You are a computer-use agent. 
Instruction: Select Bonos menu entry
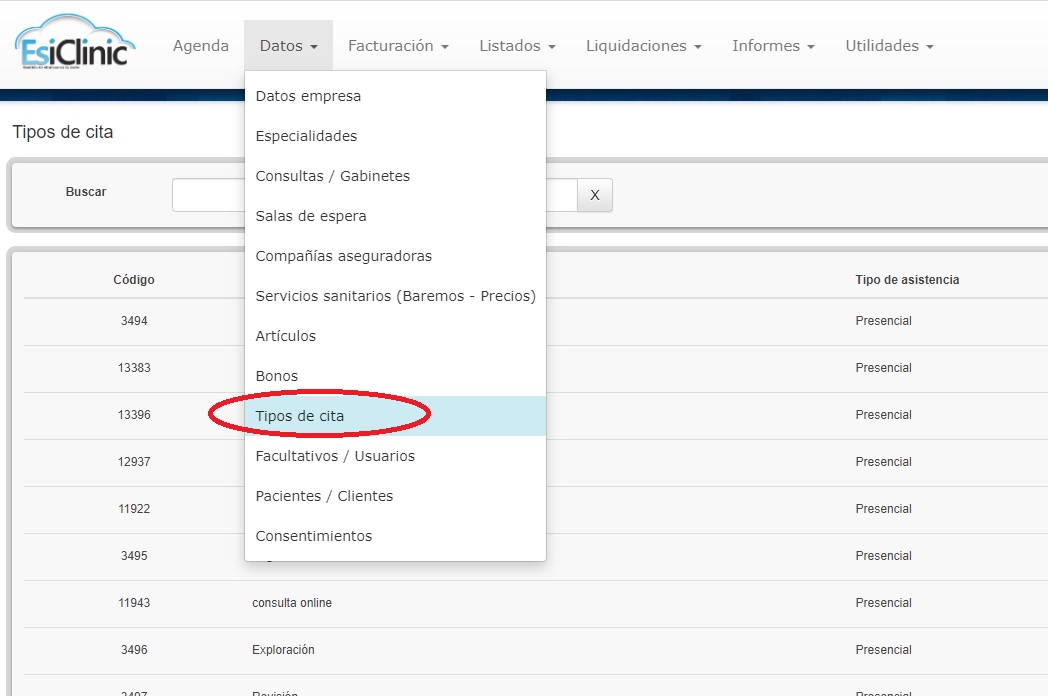[396, 376]
